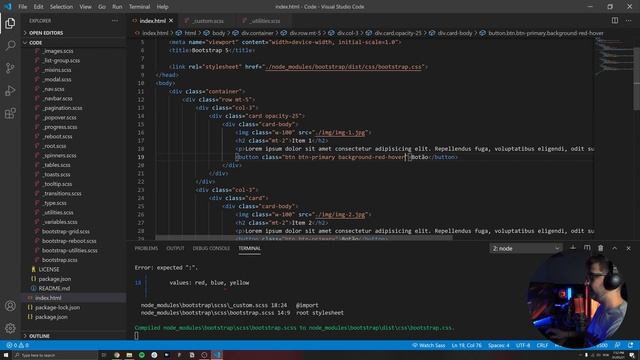Image resolution: width=640 pixels, height=360 pixels.
Task: Open the Explorer view in activity bar
Action: (x=10, y=23)
